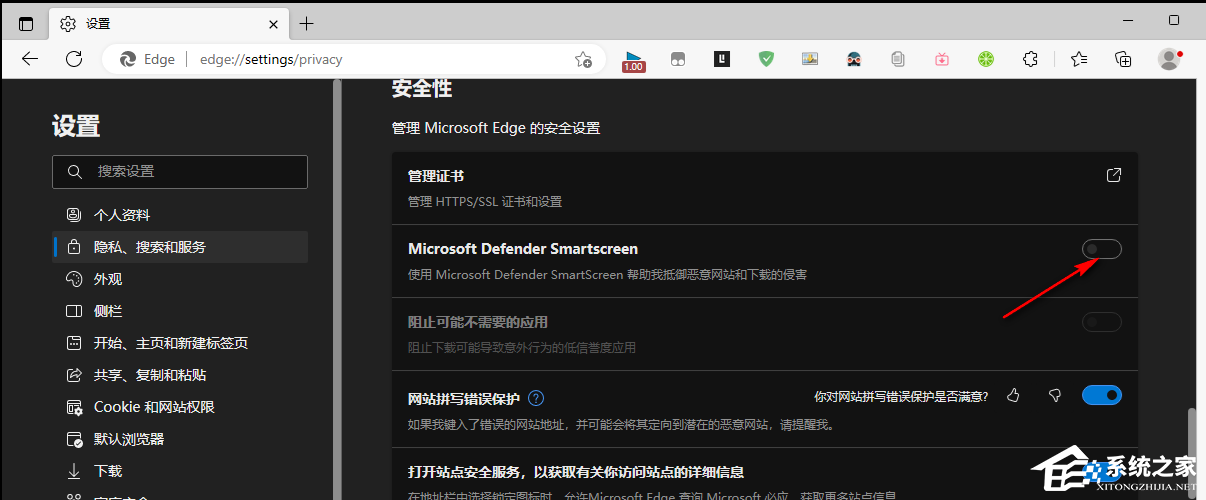This screenshot has height=500, width=1206.
Task: Open a new tab with plus button
Action: (306, 23)
